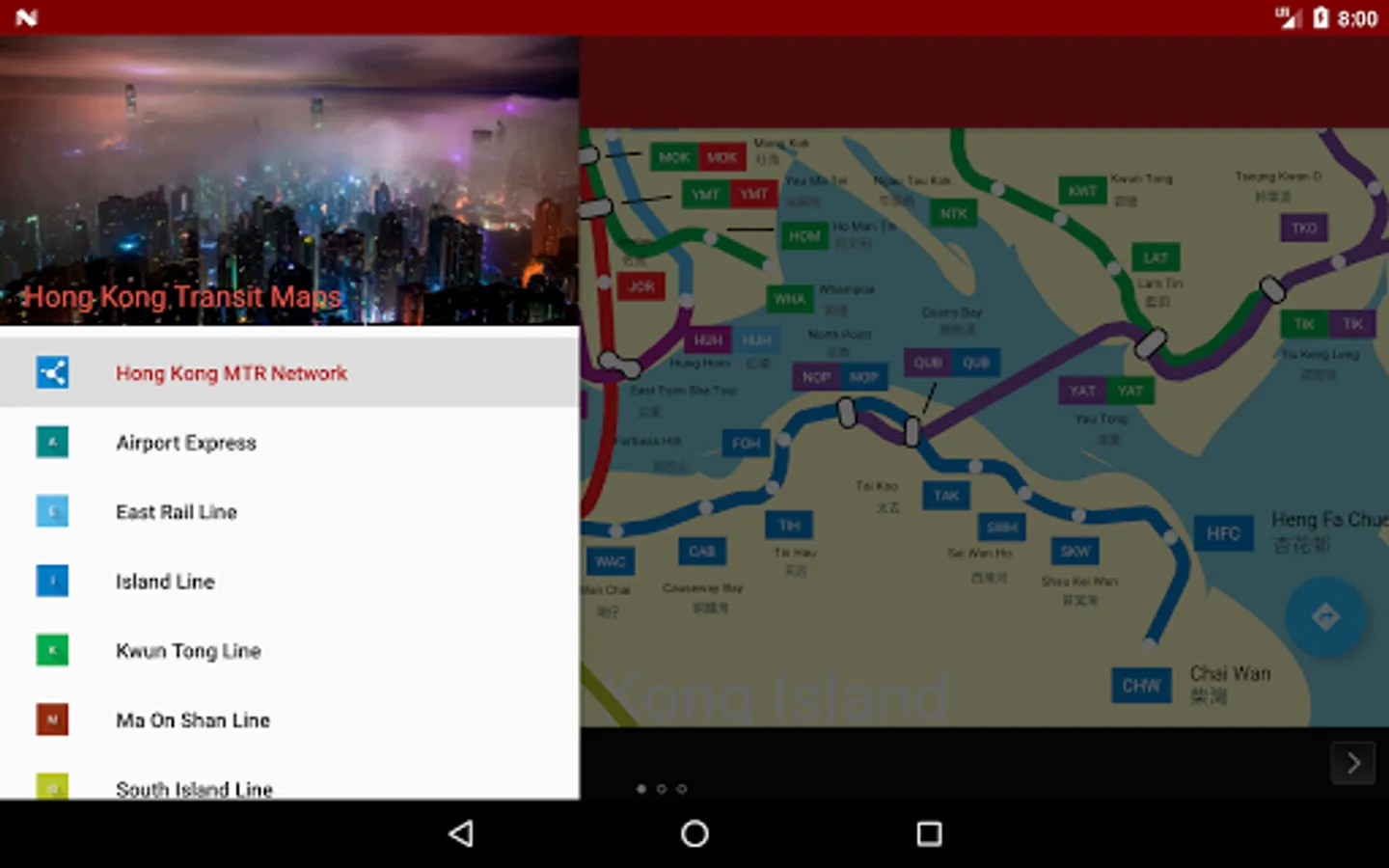Click the FOH station box on map
This screenshot has width=1389, height=868.
747,444
